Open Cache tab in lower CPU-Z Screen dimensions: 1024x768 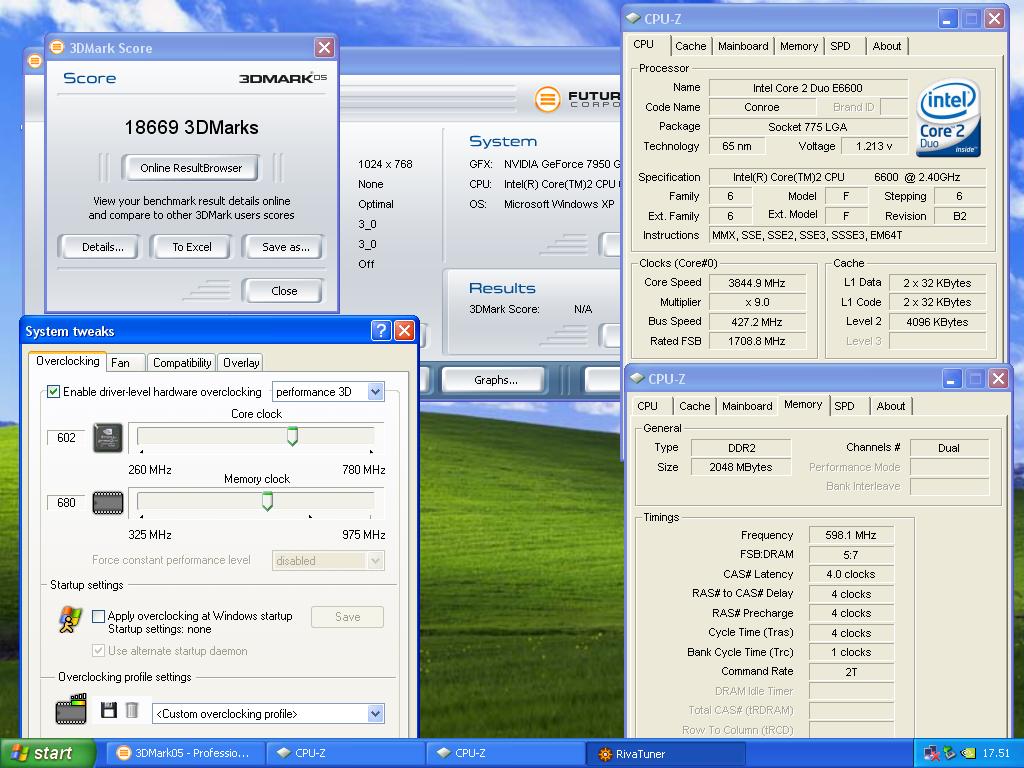[x=694, y=406]
